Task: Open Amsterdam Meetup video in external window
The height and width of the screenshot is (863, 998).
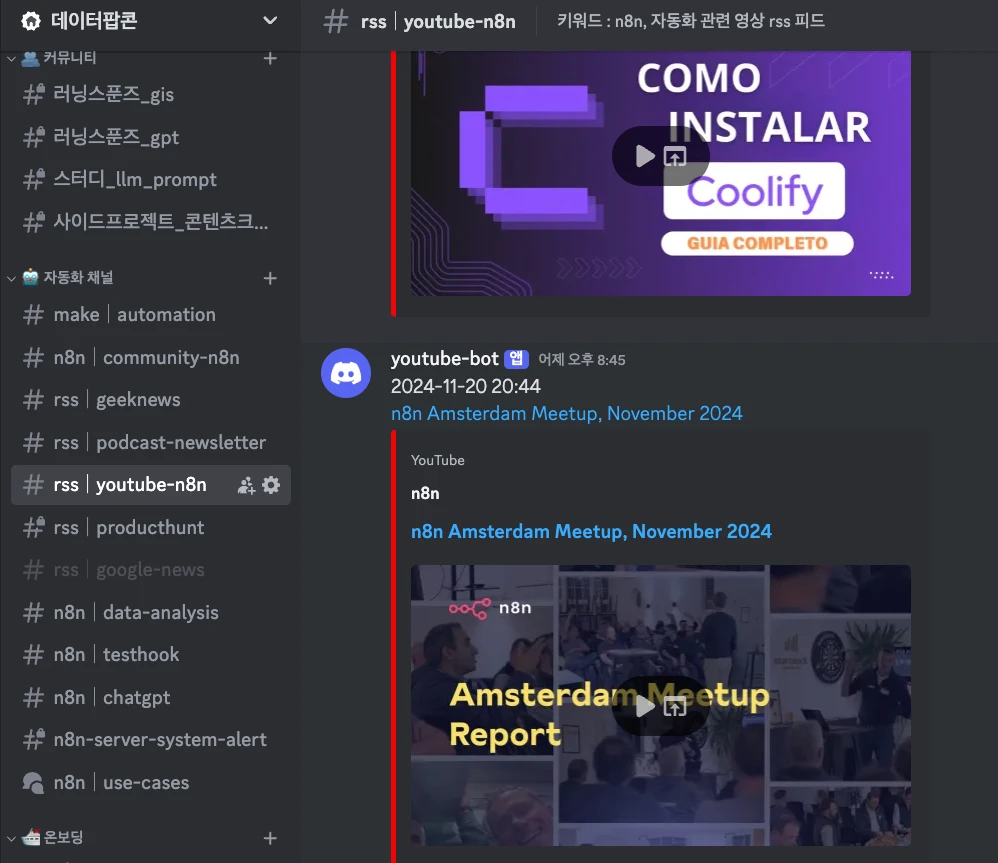Action: [675, 706]
